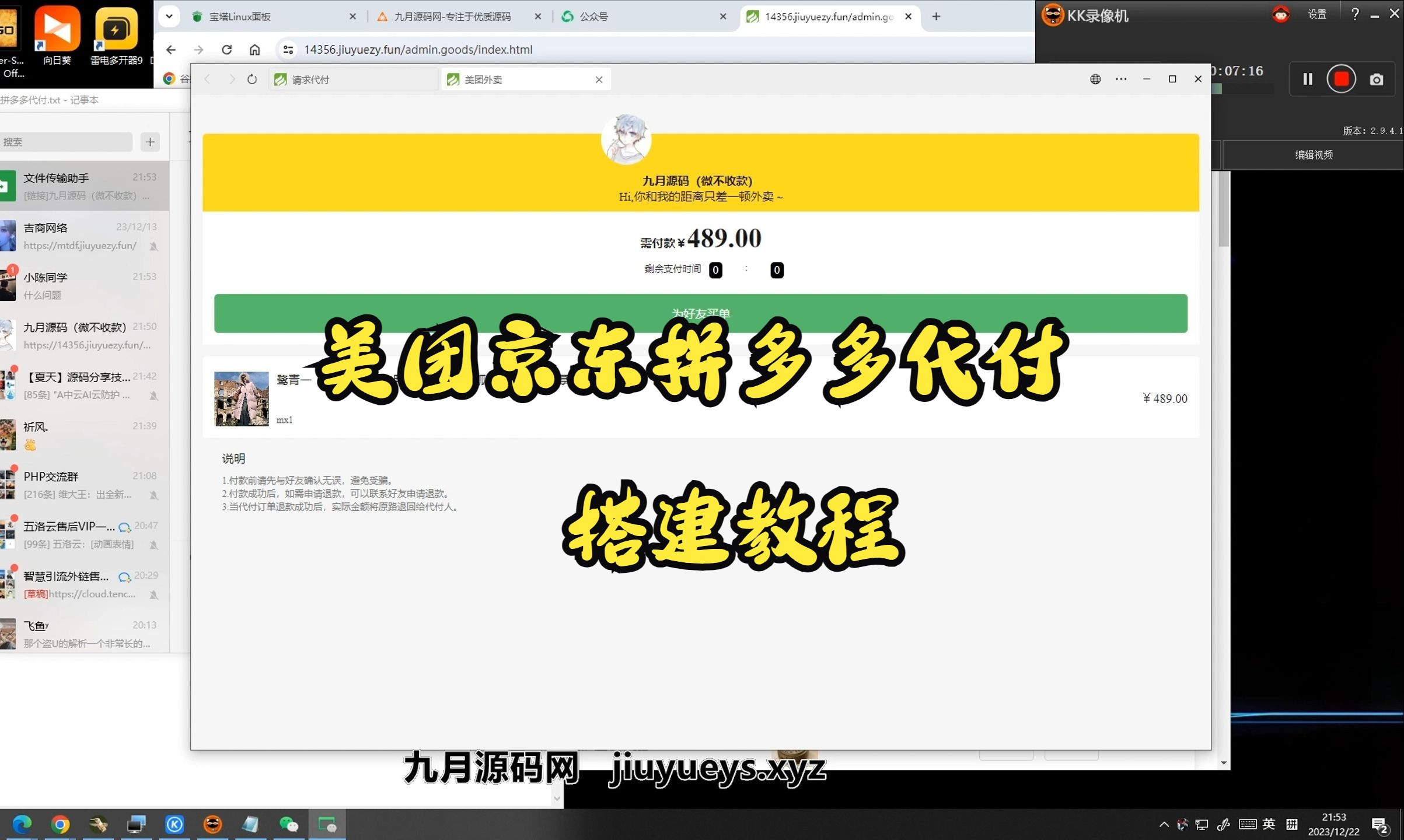
Task: Open 文件传输助手 chat
Action: [85, 186]
